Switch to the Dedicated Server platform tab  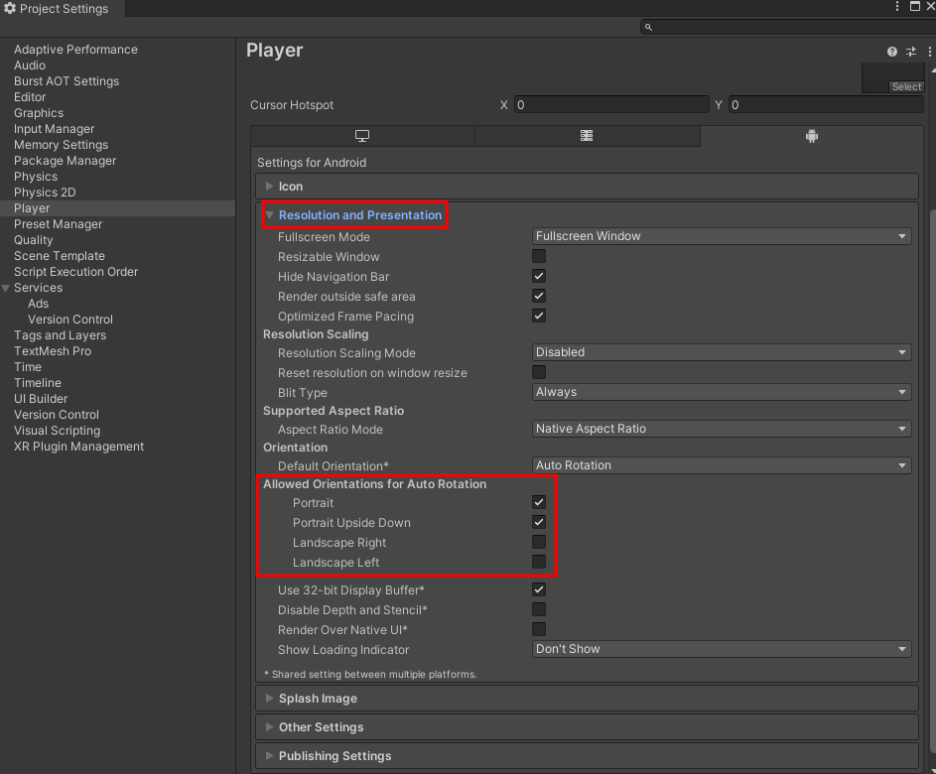587,136
